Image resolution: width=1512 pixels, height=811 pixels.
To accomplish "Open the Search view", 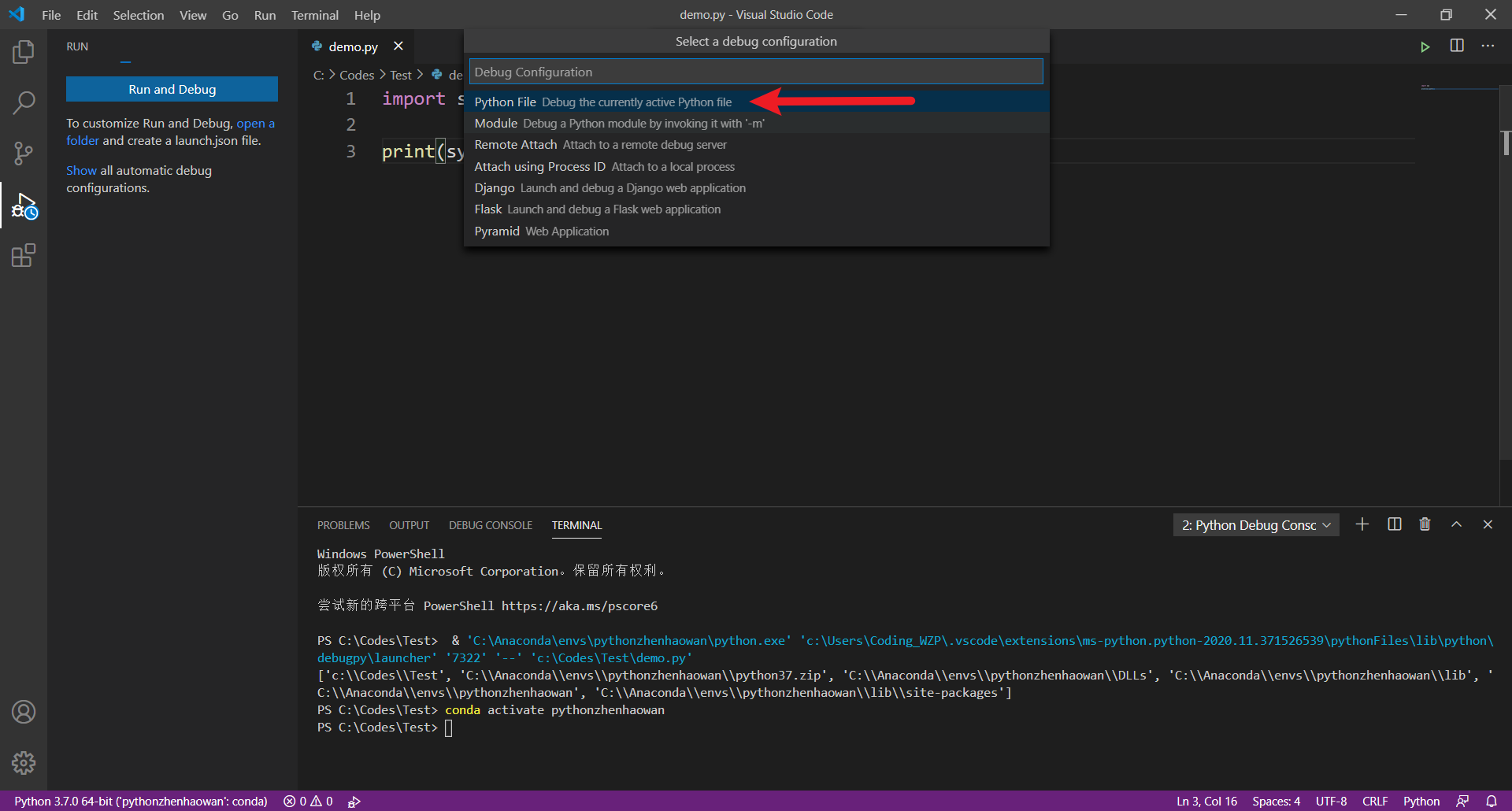I will (23, 102).
